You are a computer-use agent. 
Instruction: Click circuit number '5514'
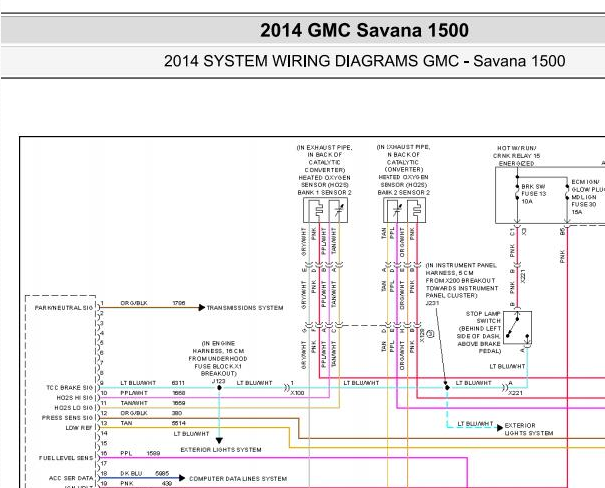click(x=179, y=423)
